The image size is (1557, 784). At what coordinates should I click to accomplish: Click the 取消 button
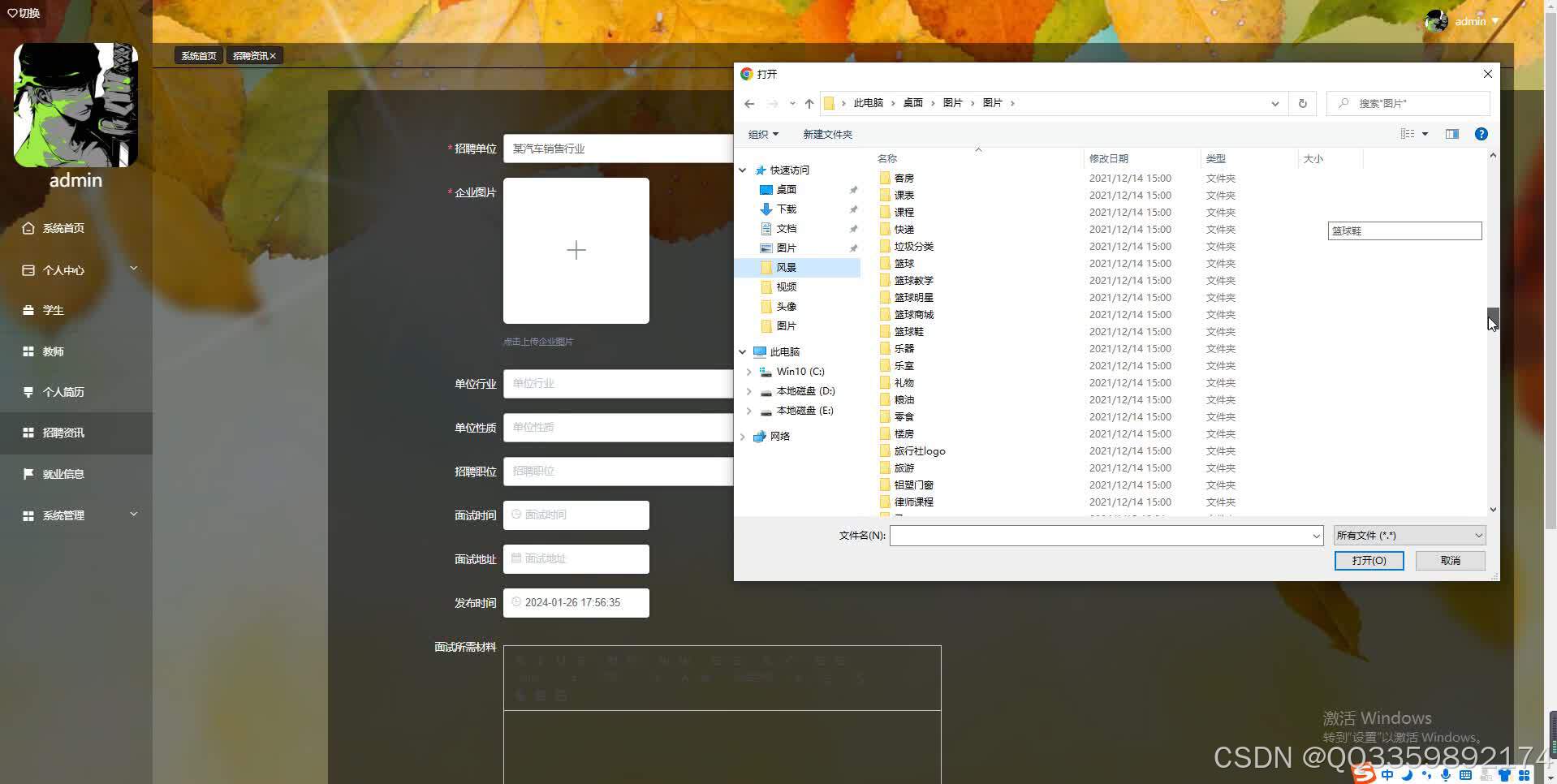click(1450, 561)
